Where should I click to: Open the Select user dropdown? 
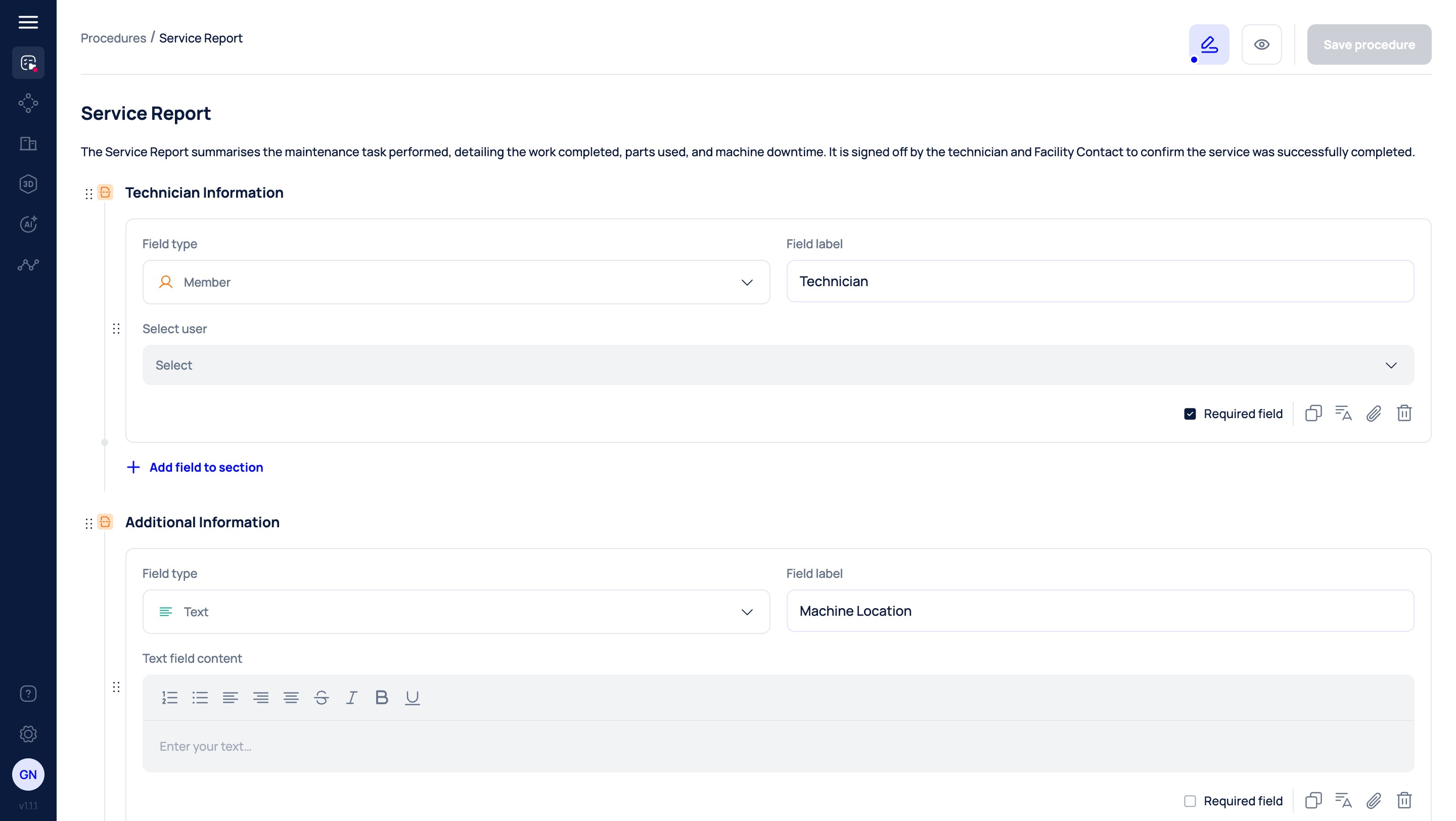778,366
